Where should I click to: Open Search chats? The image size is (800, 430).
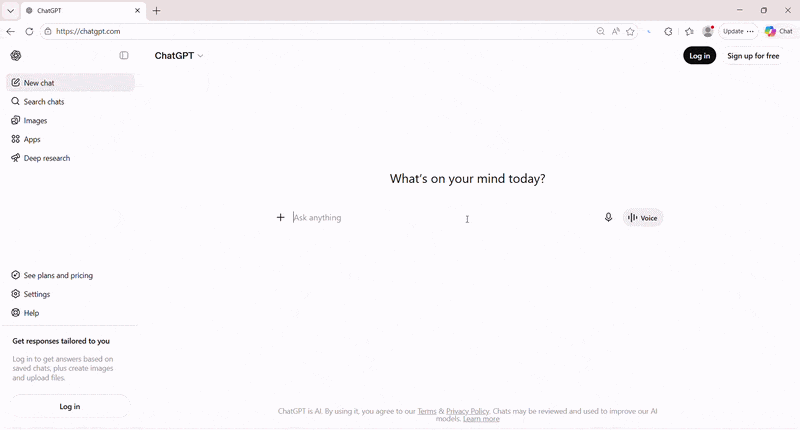tap(70, 102)
